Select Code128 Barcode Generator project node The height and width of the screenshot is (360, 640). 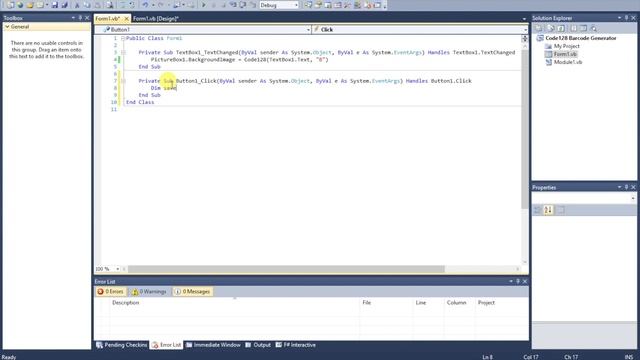[x=580, y=38]
